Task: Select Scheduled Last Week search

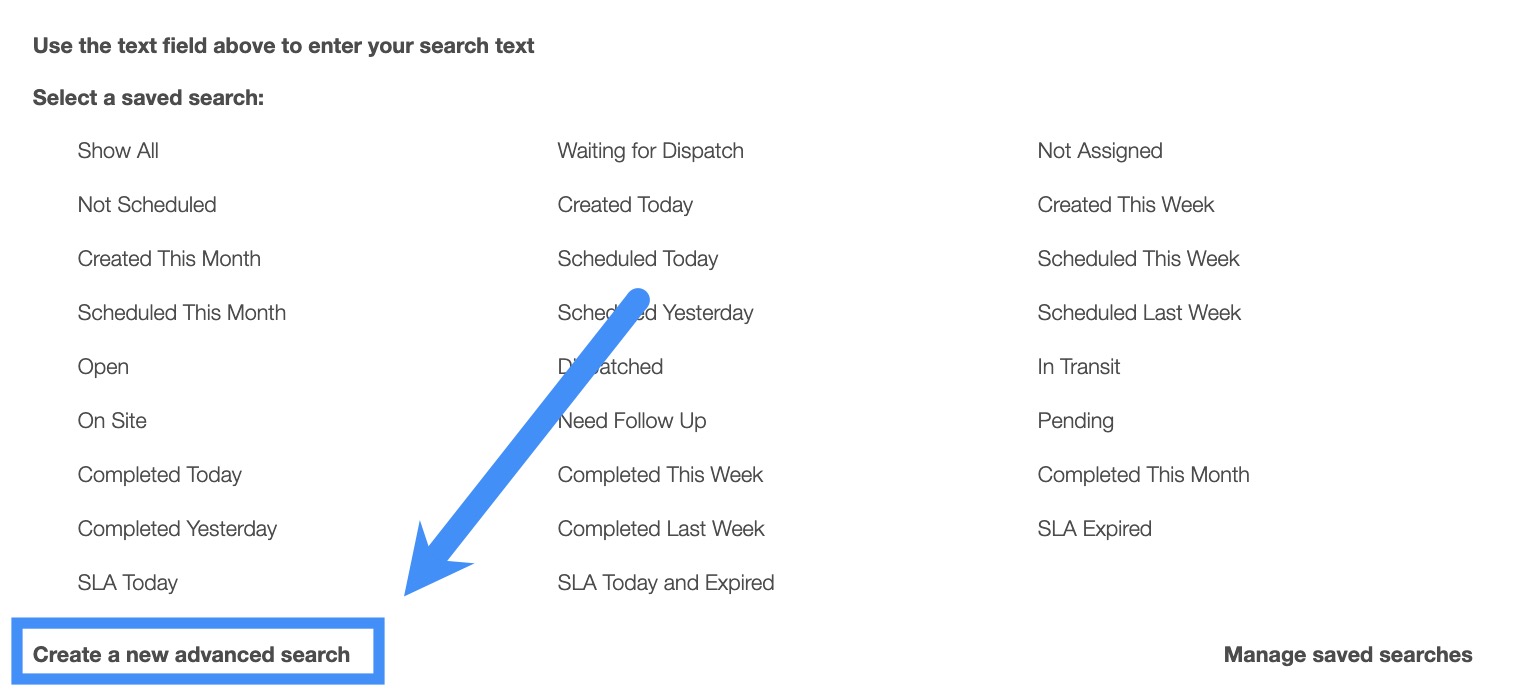Action: (1139, 313)
